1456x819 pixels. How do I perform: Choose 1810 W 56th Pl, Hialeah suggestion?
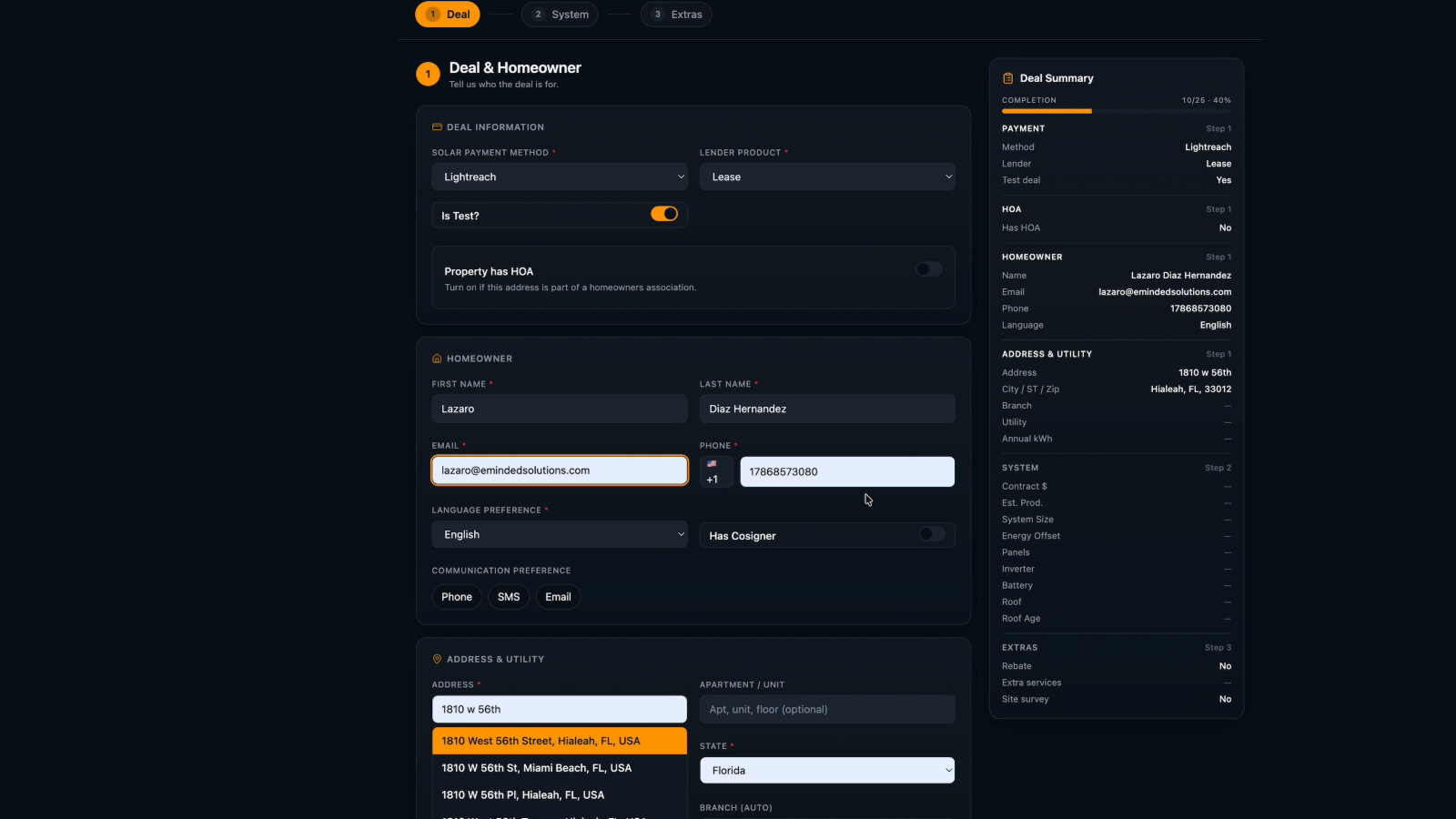tap(560, 794)
